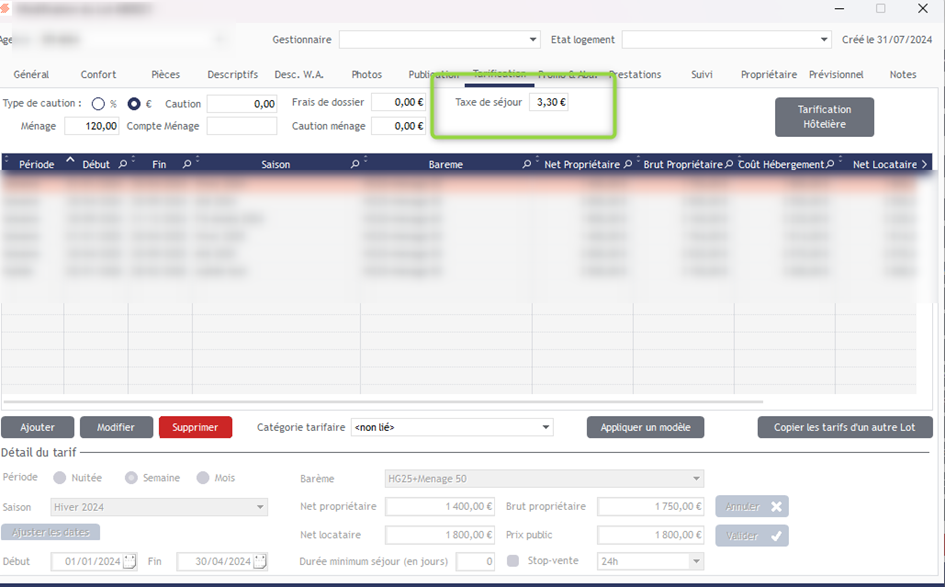Click the search icon in Bareme column
Screen dimensions: 945x587
[x=527, y=164]
